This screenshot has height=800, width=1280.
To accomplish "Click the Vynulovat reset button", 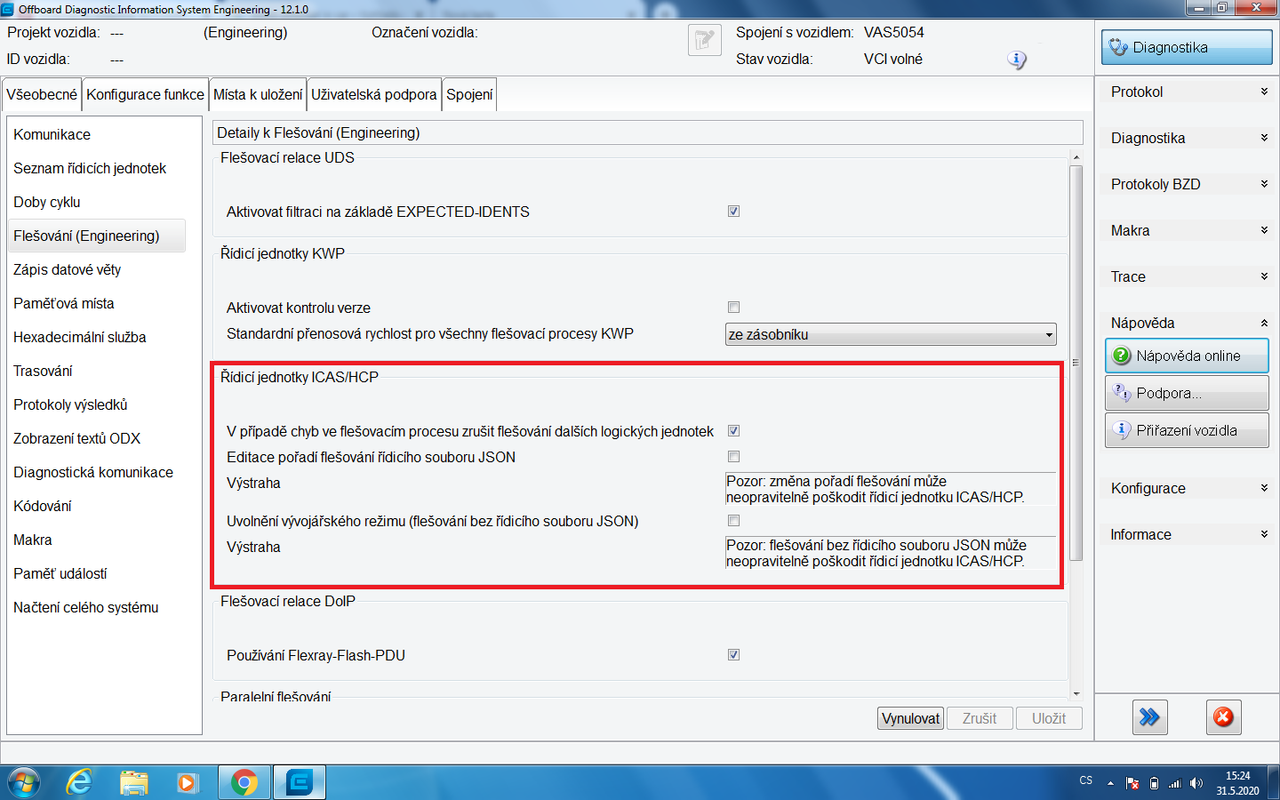I will [911, 718].
